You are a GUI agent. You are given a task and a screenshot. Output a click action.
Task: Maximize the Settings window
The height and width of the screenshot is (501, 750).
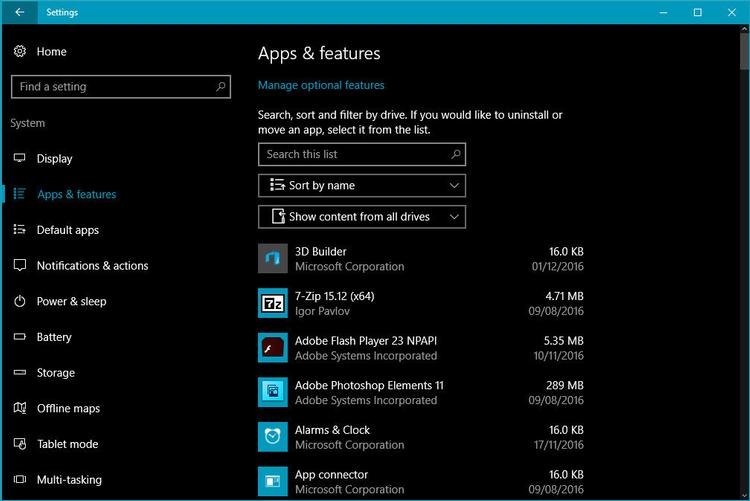(697, 12)
